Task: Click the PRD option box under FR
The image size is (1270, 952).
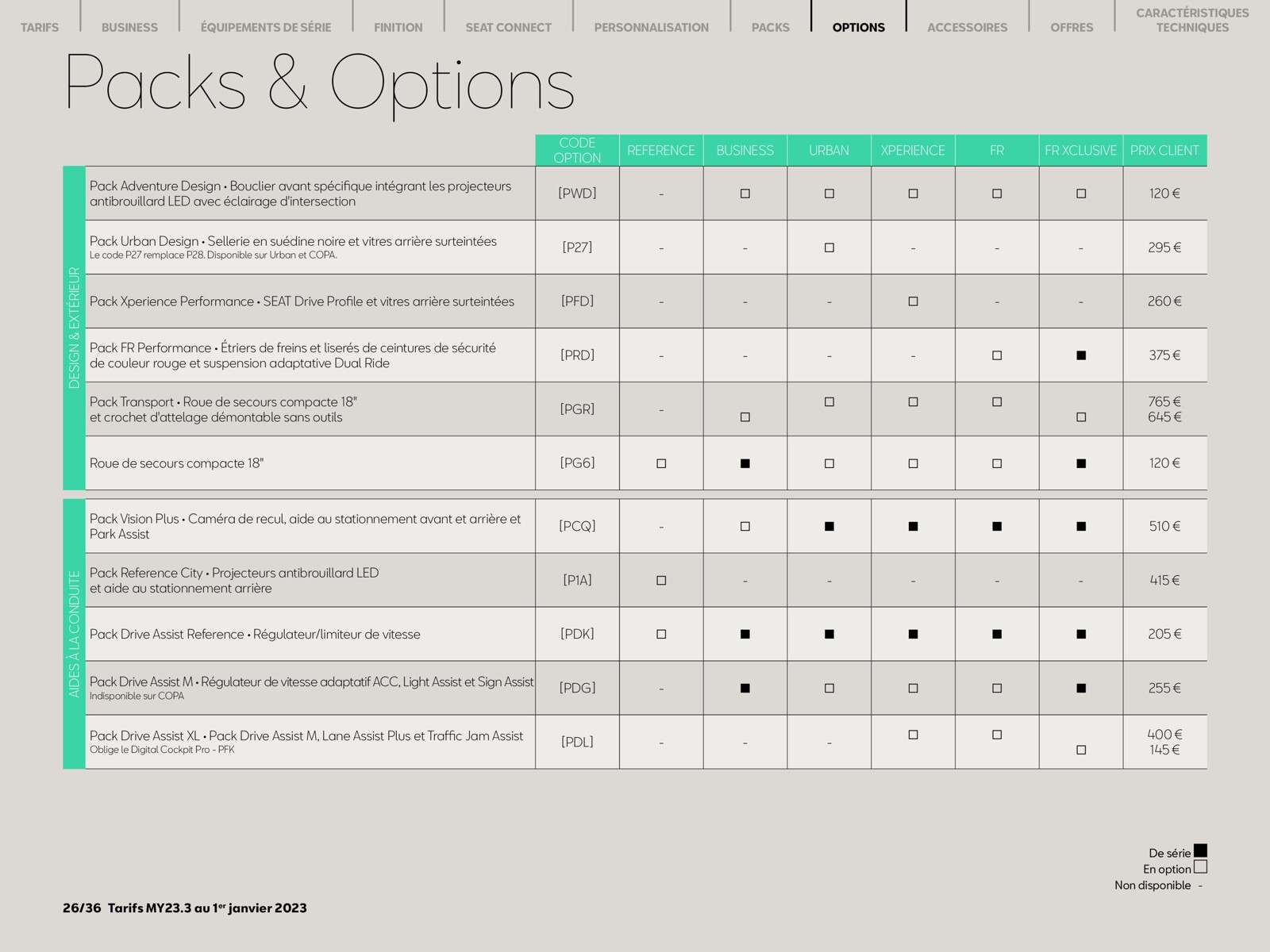Action: click(x=997, y=355)
